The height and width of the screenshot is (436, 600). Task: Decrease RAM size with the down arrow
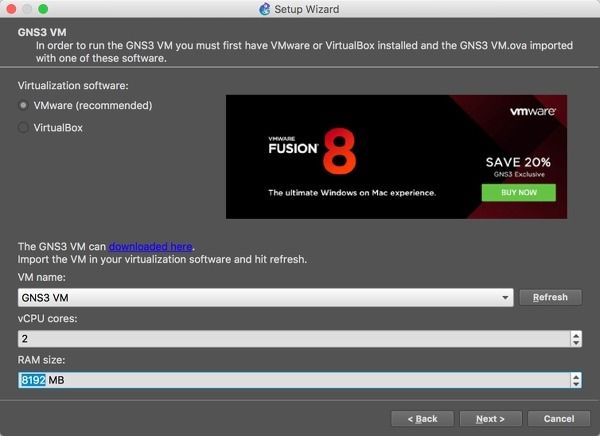[x=576, y=384]
